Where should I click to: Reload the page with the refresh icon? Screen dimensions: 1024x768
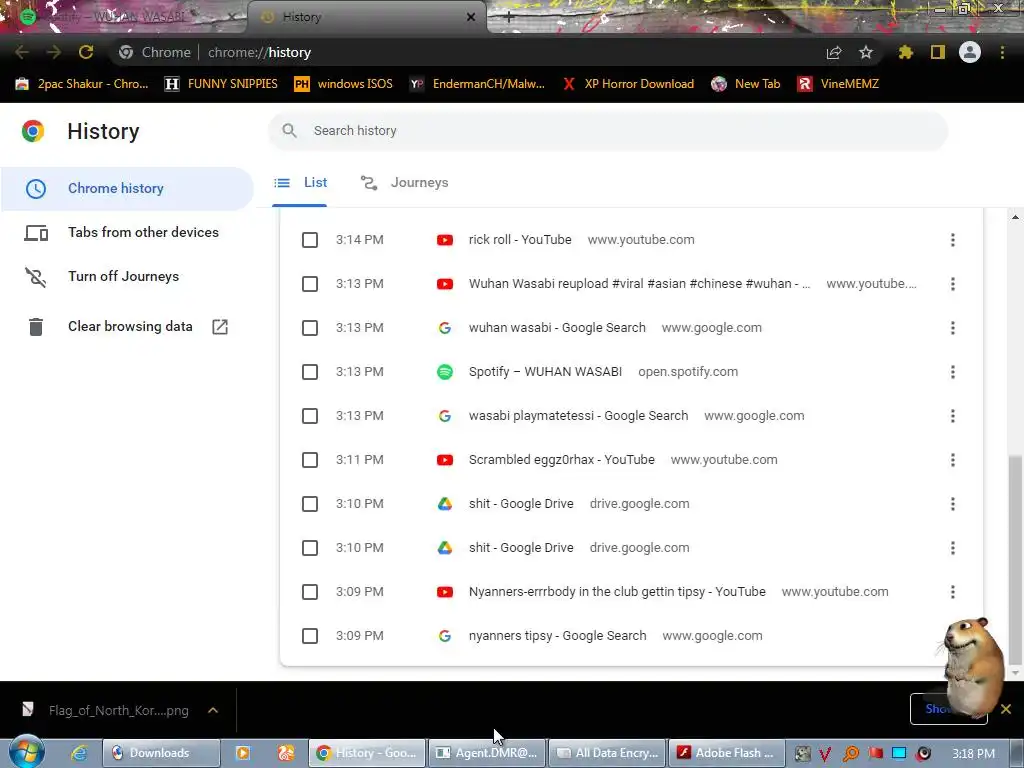pos(86,52)
